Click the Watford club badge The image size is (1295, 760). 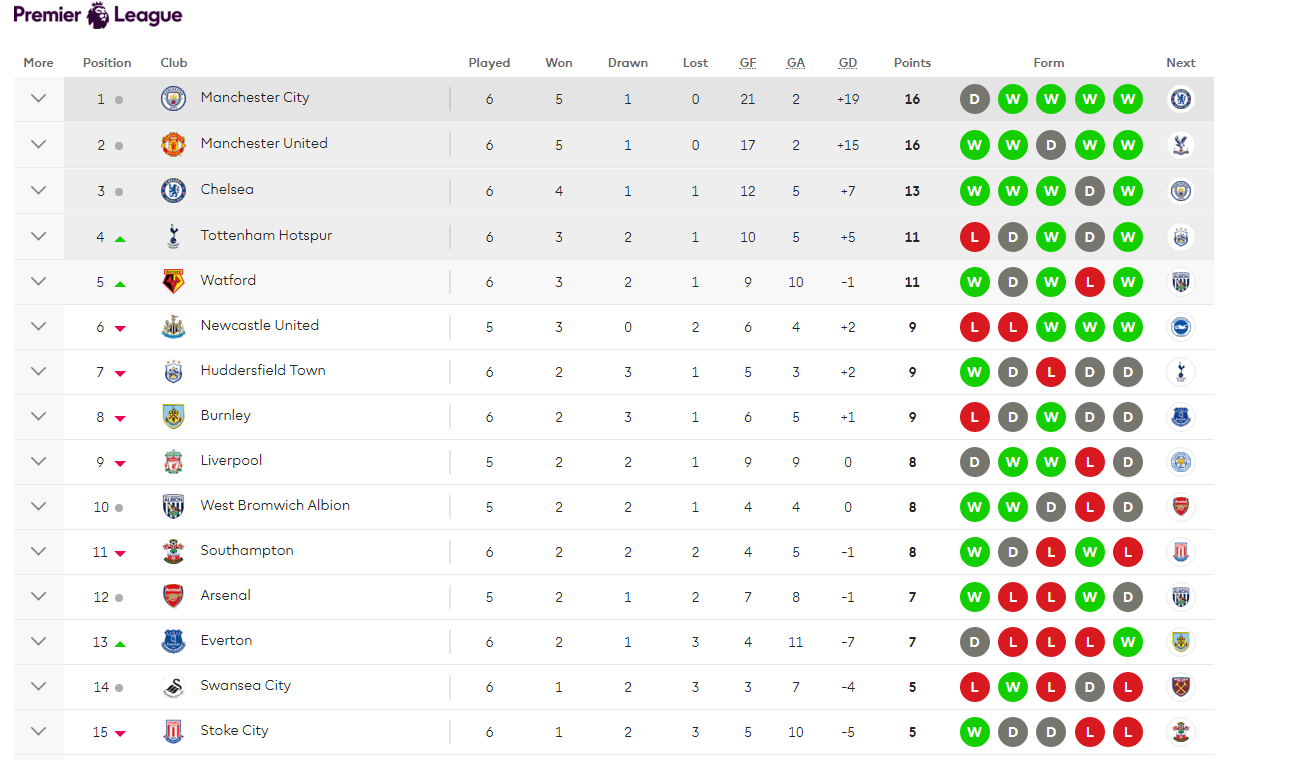tap(174, 282)
